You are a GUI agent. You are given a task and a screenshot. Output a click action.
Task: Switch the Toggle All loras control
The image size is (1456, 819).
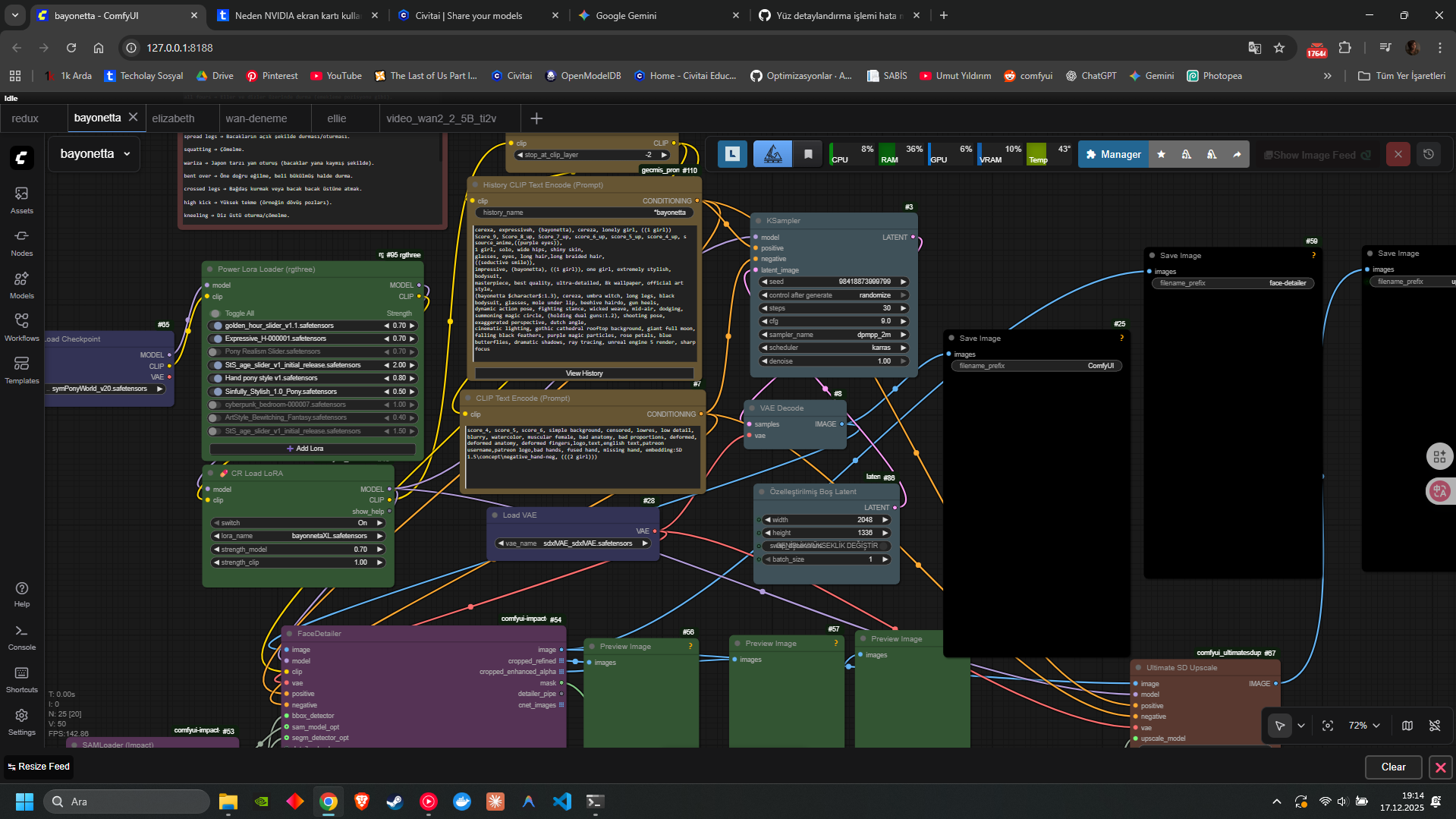(215, 313)
